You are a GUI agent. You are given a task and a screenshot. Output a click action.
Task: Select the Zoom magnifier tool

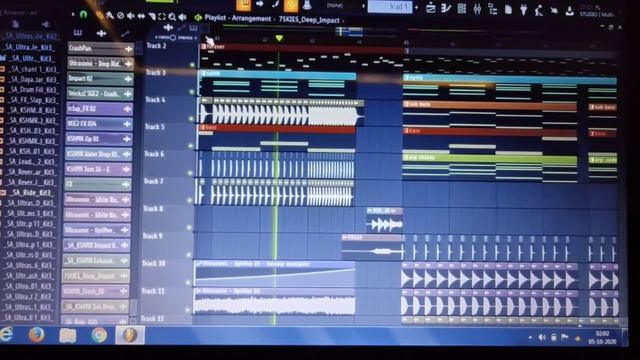172,17
